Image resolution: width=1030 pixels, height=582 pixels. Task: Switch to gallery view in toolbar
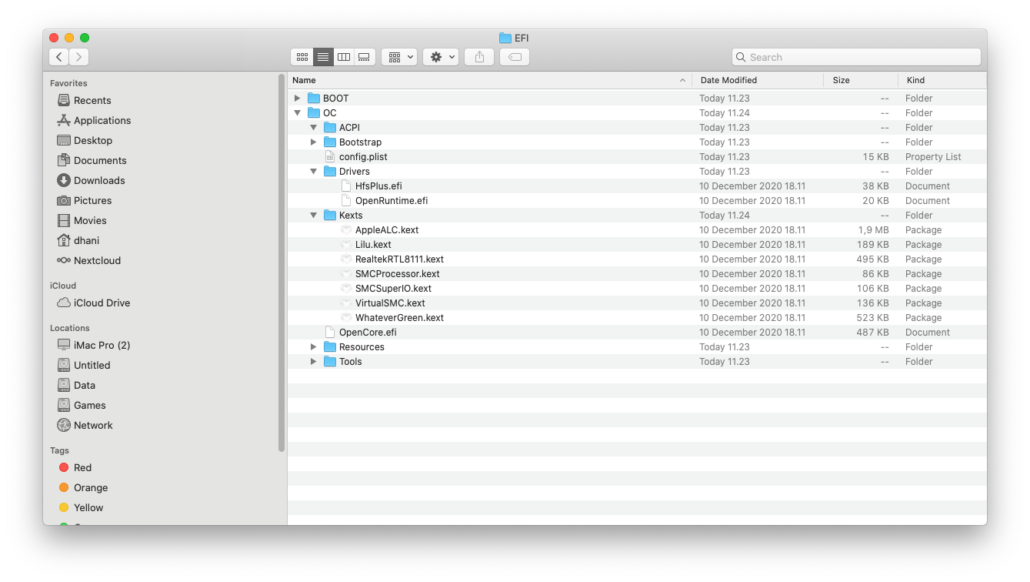coord(364,57)
